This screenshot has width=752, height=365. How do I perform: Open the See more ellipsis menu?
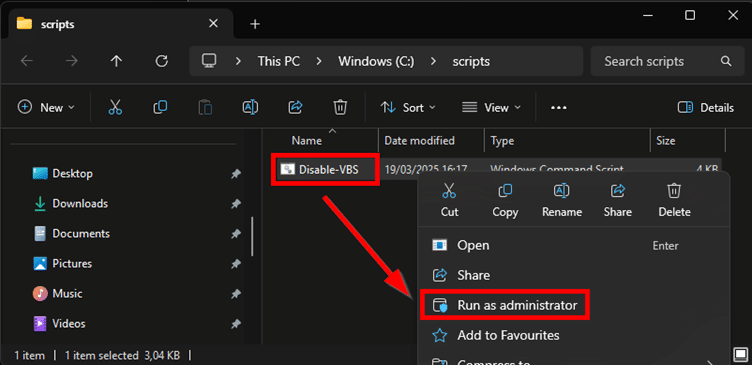point(559,108)
